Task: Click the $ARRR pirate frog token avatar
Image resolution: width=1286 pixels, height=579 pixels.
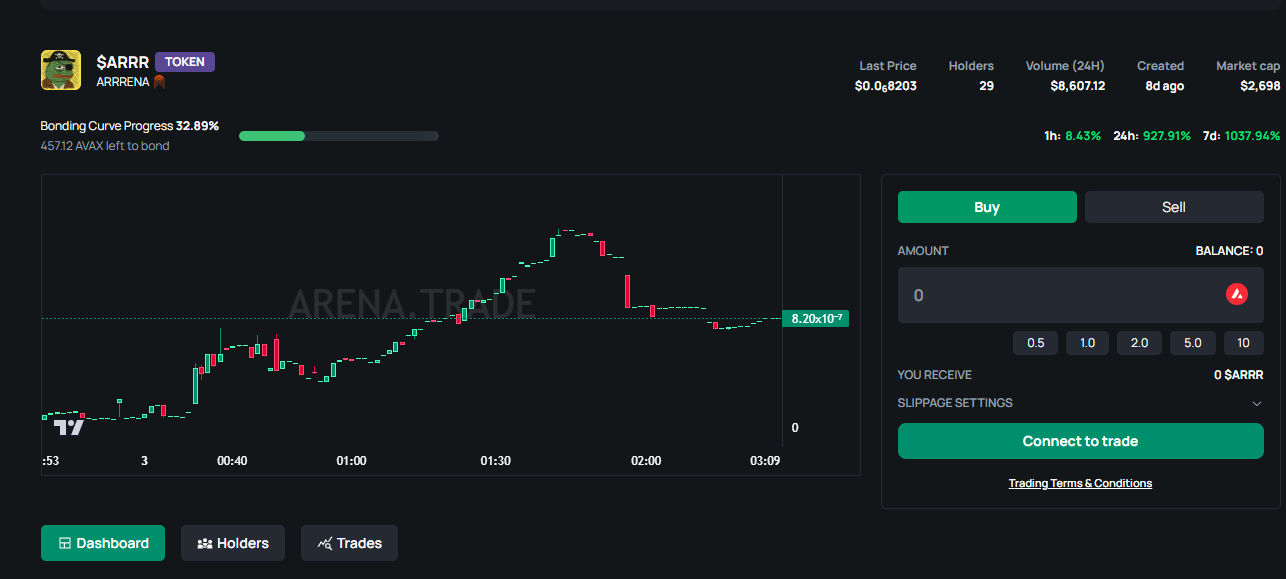Action: click(61, 70)
